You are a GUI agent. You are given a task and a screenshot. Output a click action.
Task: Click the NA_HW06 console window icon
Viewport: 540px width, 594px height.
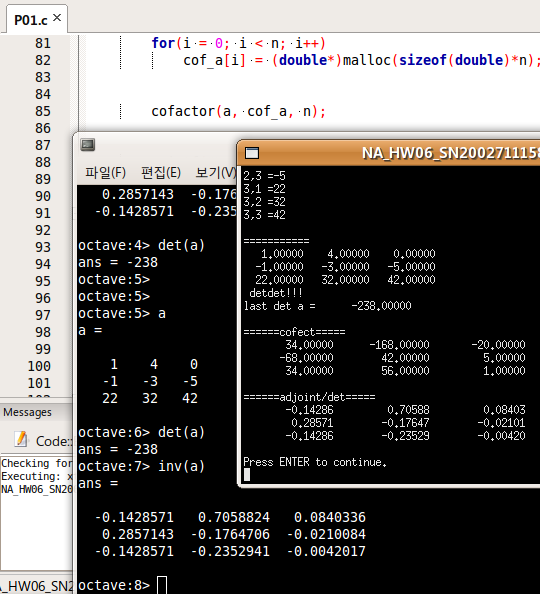tap(252, 153)
